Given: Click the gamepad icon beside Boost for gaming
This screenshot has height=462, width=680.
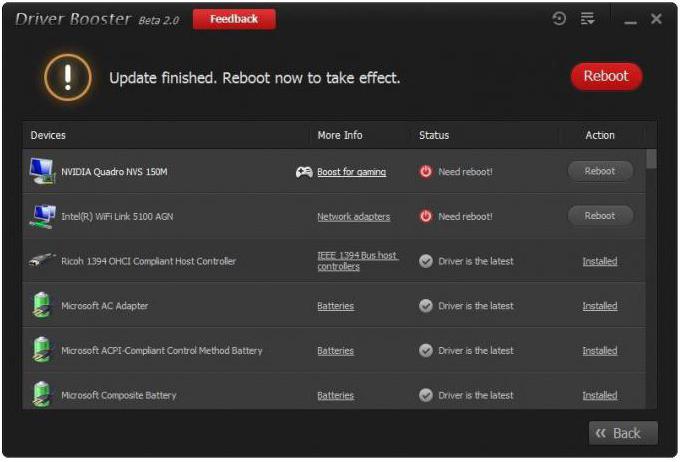Looking at the screenshot, I should click(304, 172).
